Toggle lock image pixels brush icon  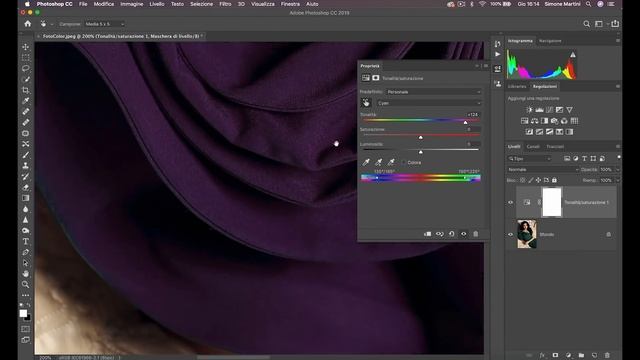coord(531,180)
